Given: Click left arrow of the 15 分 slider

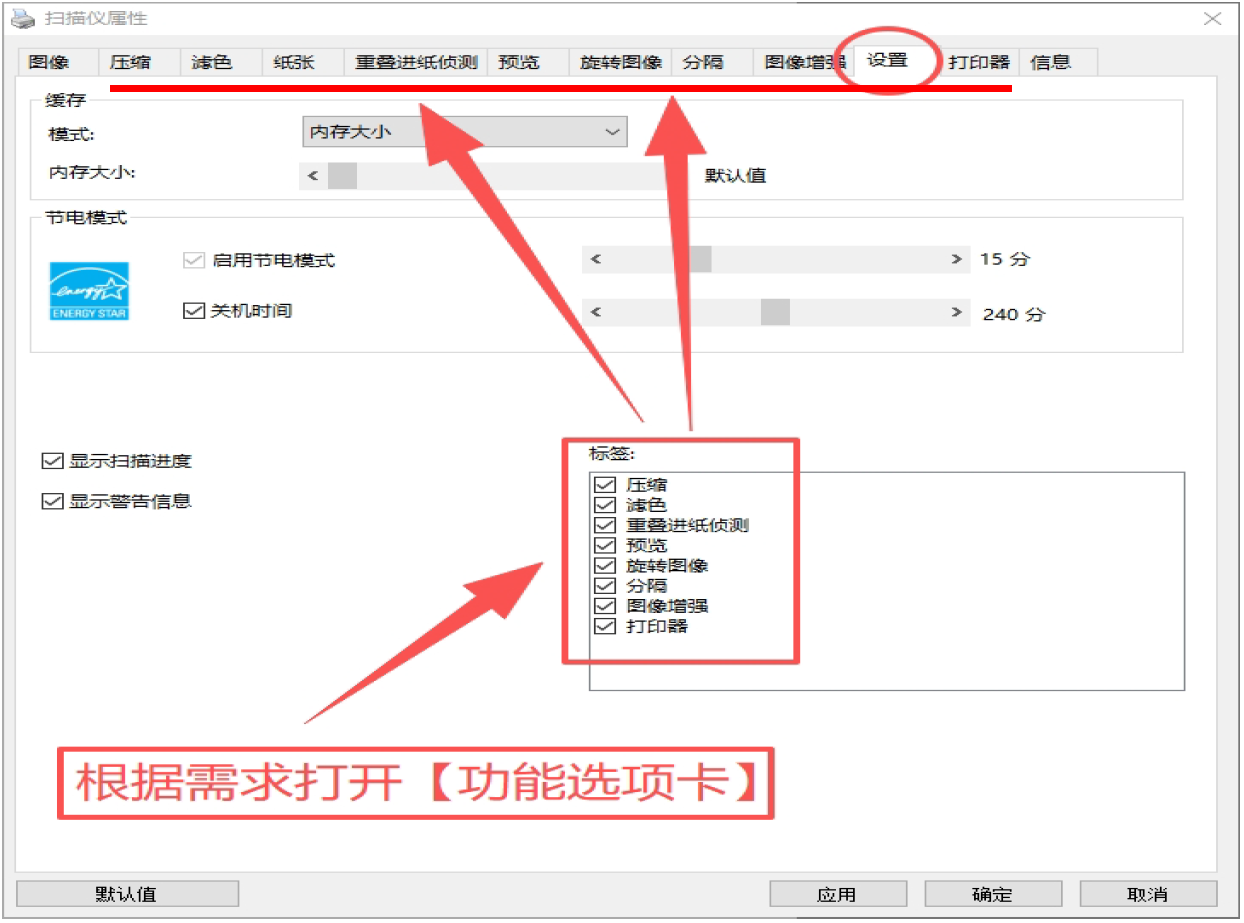Looking at the screenshot, I should pos(595,259).
